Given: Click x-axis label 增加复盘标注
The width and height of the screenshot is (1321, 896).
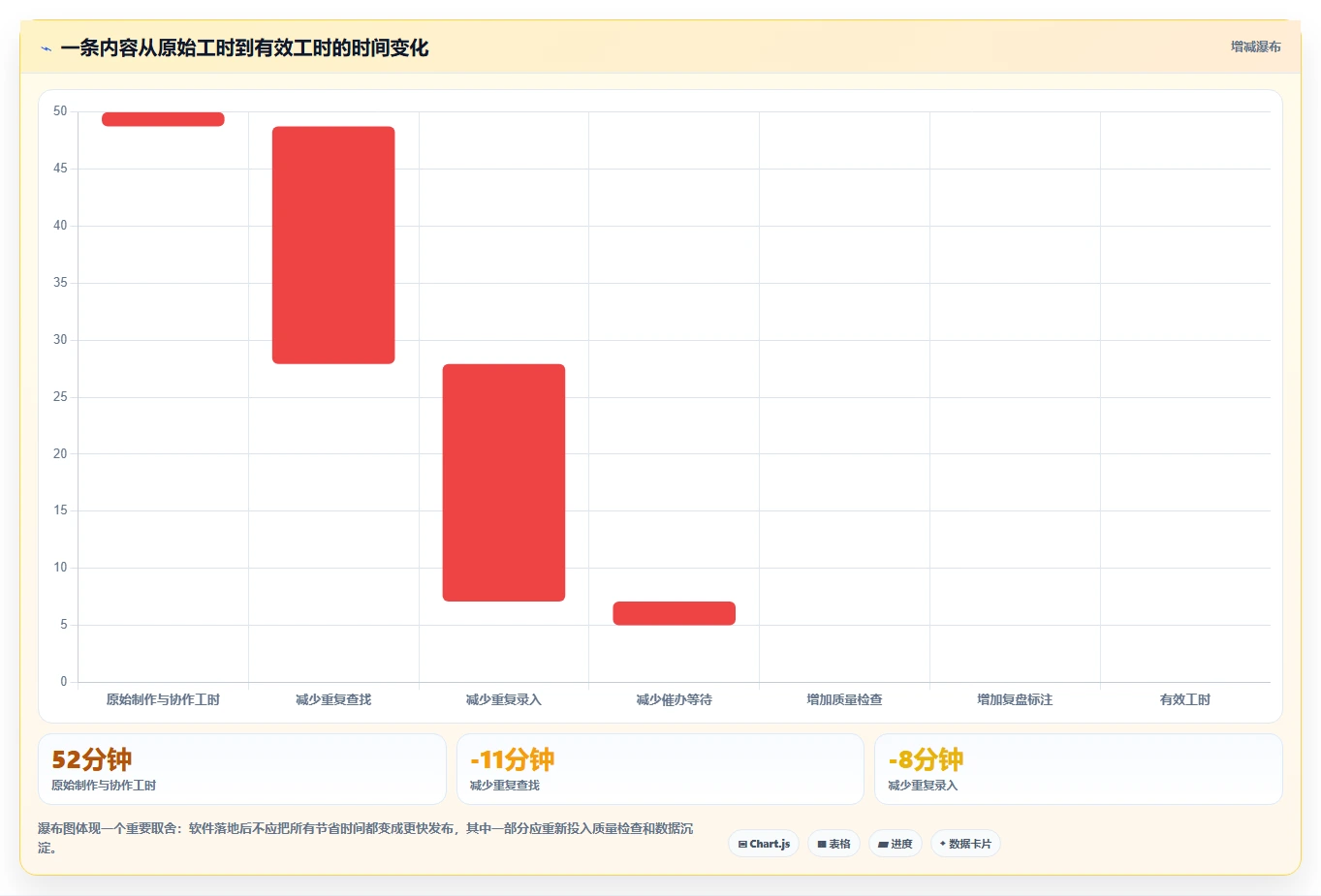Looking at the screenshot, I should pyautogui.click(x=1015, y=699).
